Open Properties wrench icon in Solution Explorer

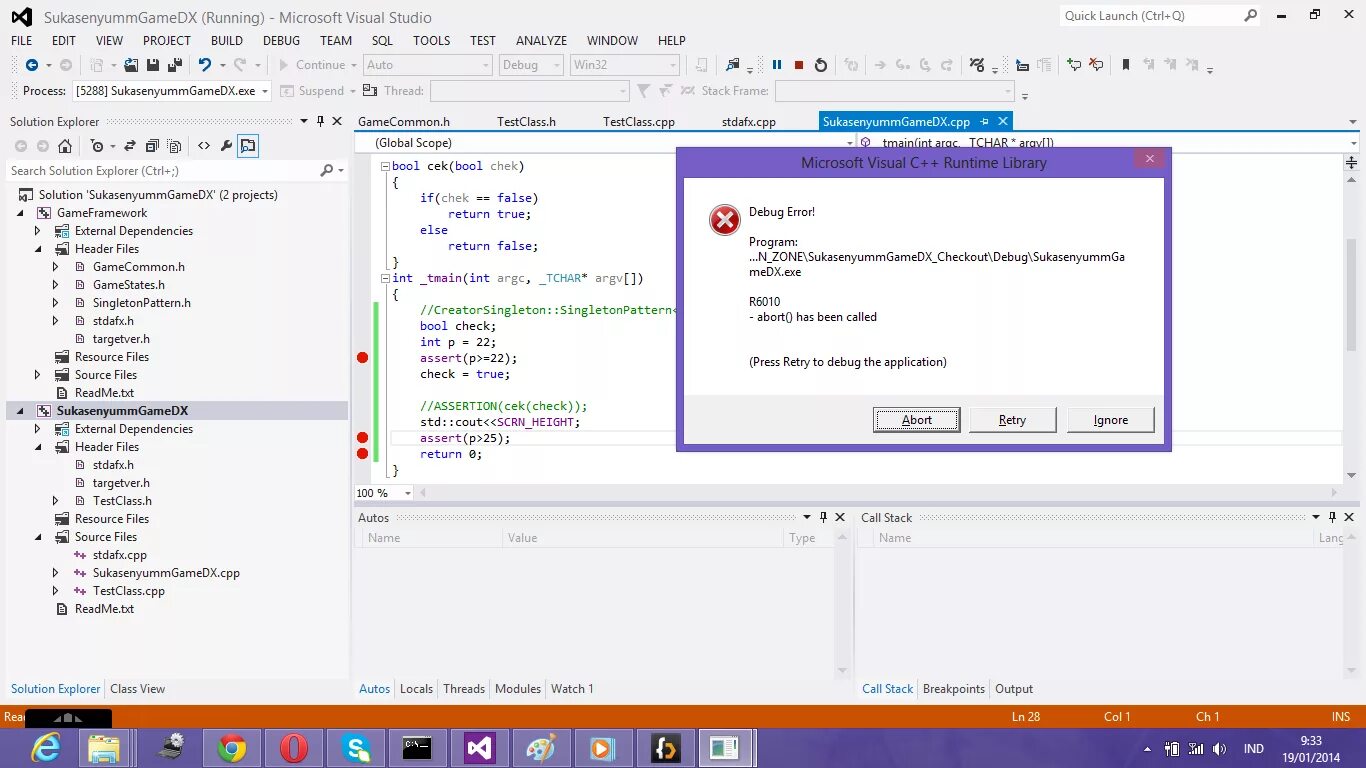point(226,146)
